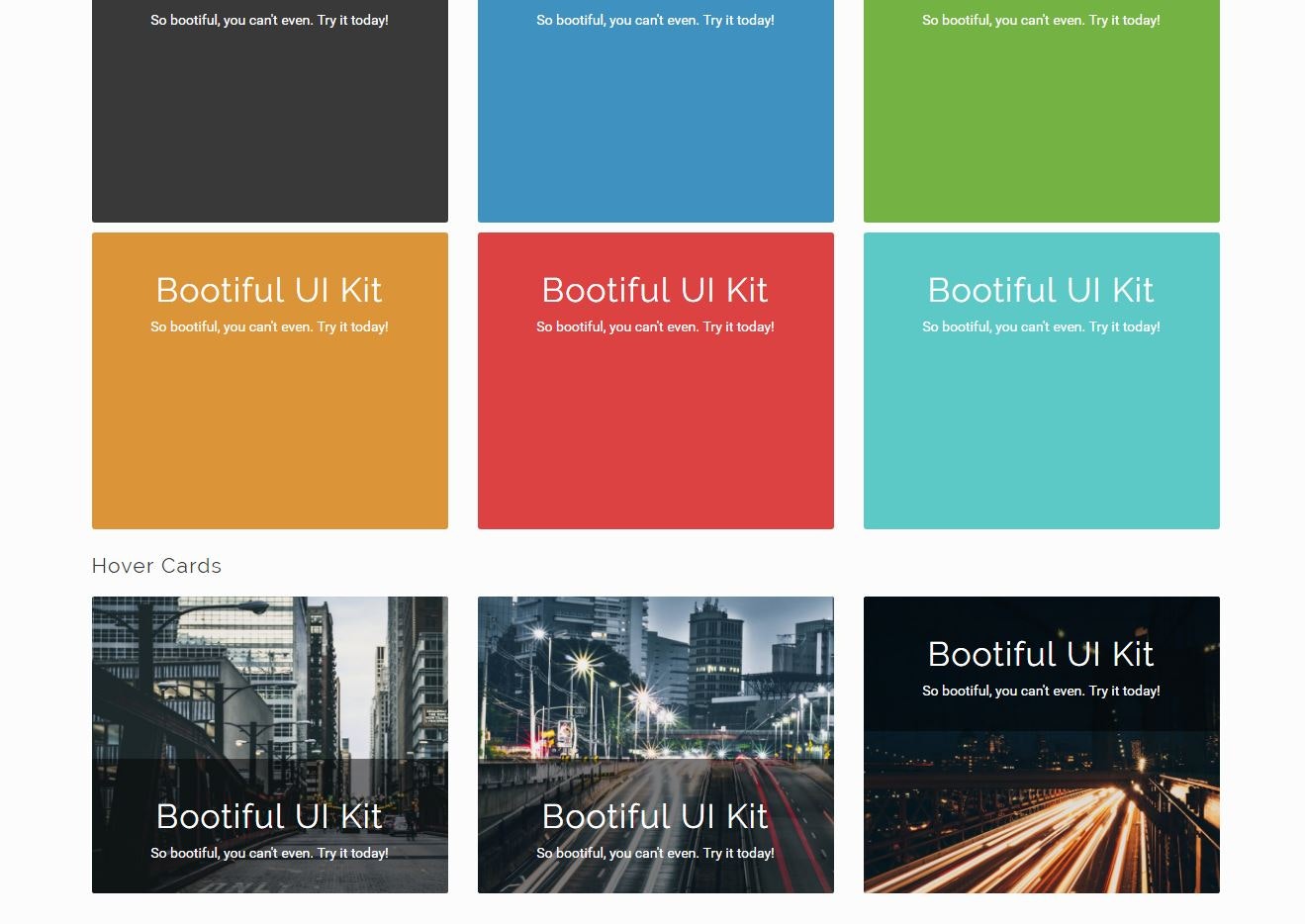Click the caption bar on the middle hover card
The width and height of the screenshot is (1305, 924).
coord(655,831)
